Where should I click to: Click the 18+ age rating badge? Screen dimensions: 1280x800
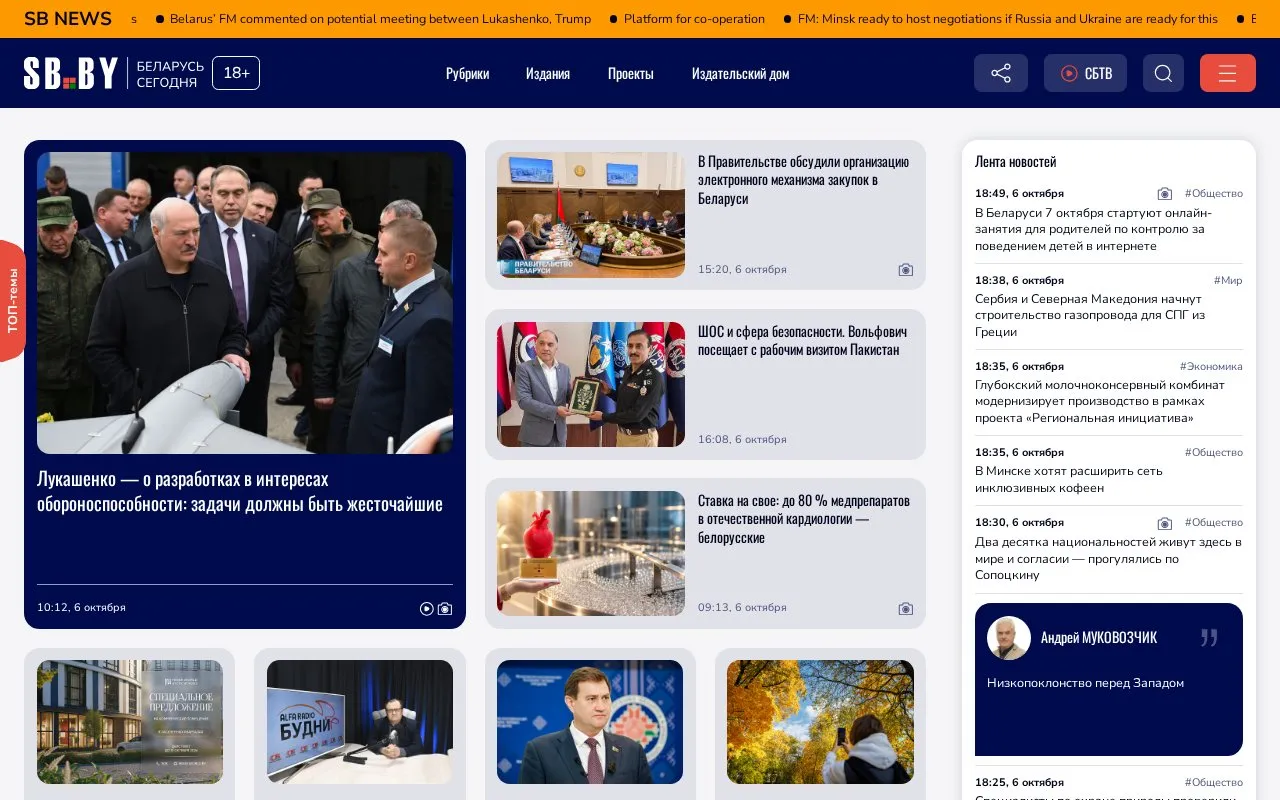[236, 73]
